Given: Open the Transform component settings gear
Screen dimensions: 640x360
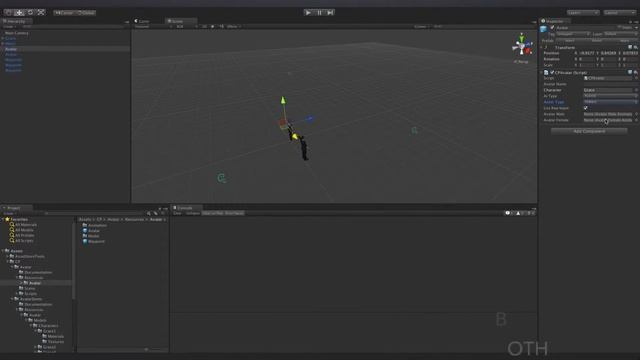Looking at the screenshot, I should (x=636, y=47).
